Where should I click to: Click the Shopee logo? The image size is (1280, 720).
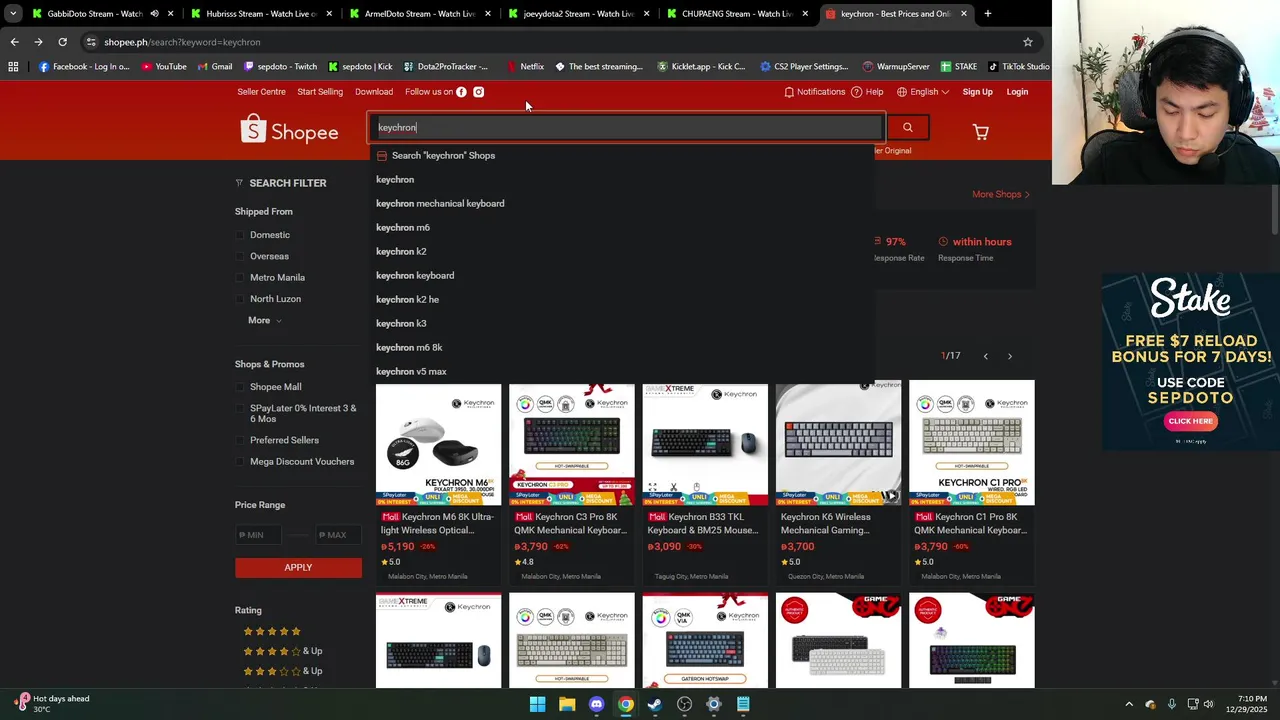coord(289,130)
